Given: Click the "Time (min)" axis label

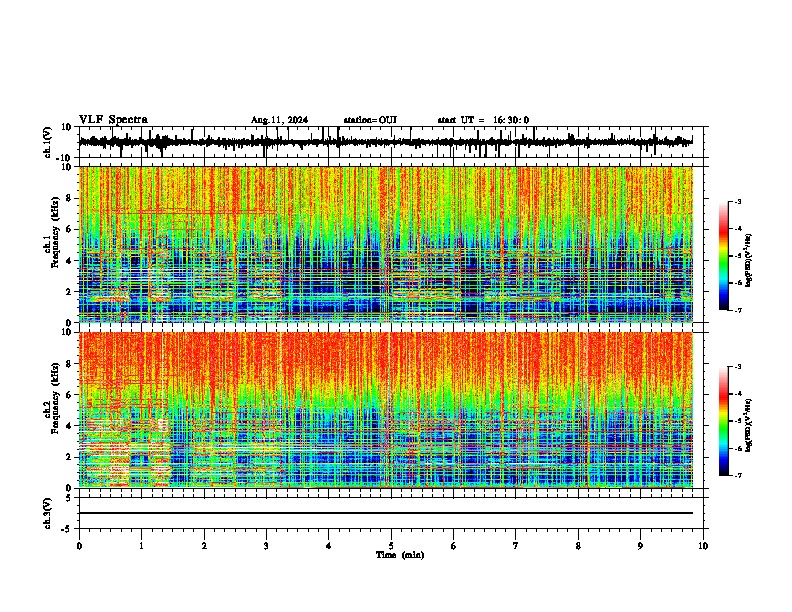Looking at the screenshot, I should [400, 555].
